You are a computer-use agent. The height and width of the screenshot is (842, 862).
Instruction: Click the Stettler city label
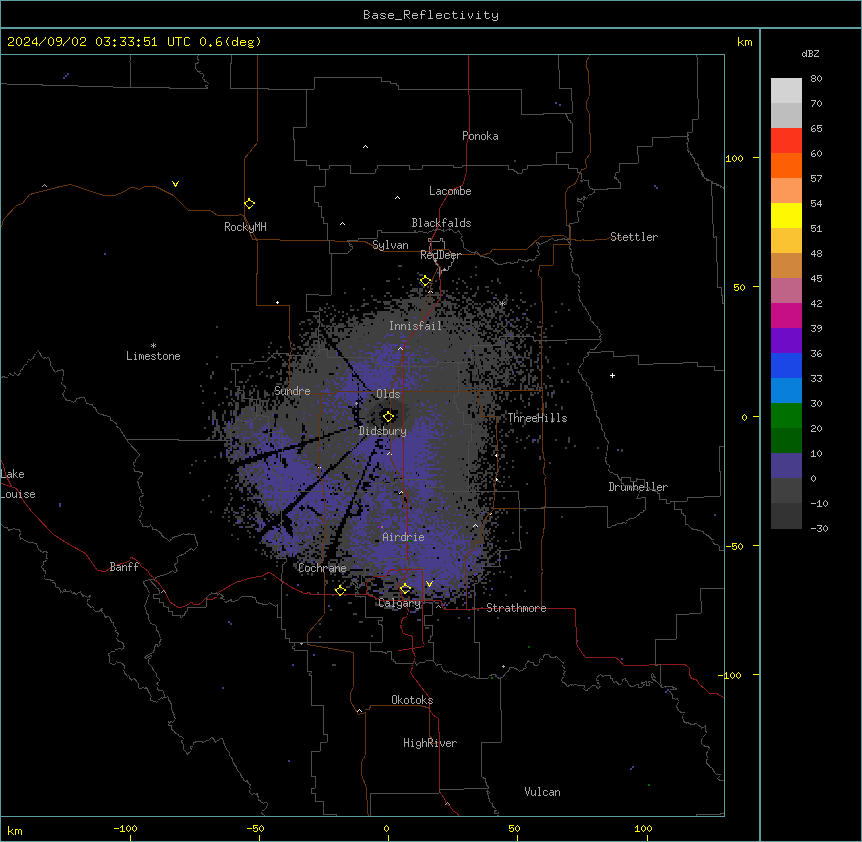[634, 237]
